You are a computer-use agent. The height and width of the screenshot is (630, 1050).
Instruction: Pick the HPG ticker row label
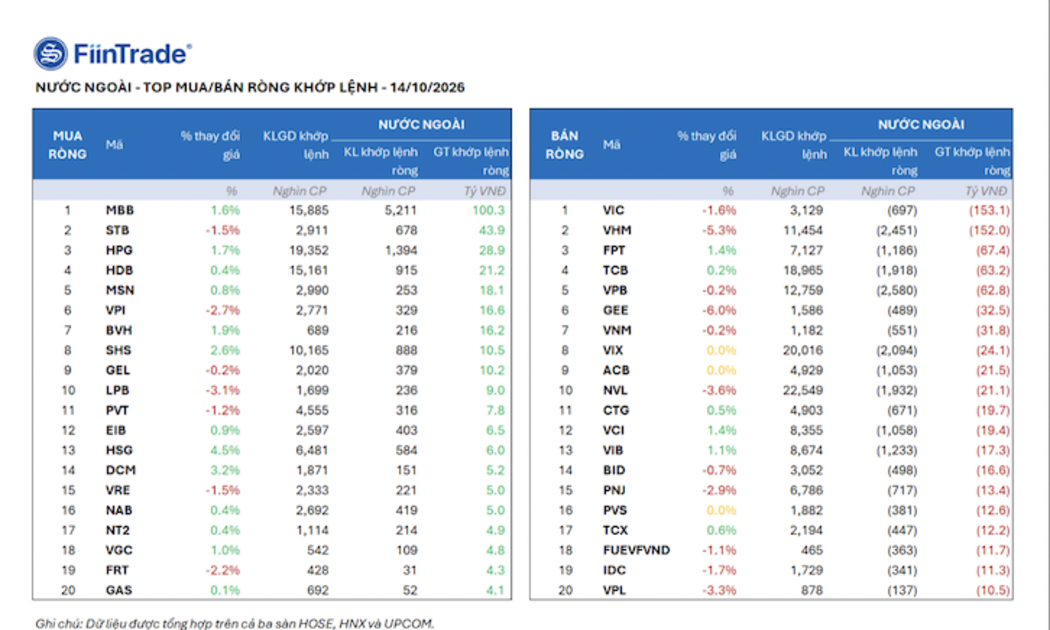pyautogui.click(x=119, y=250)
